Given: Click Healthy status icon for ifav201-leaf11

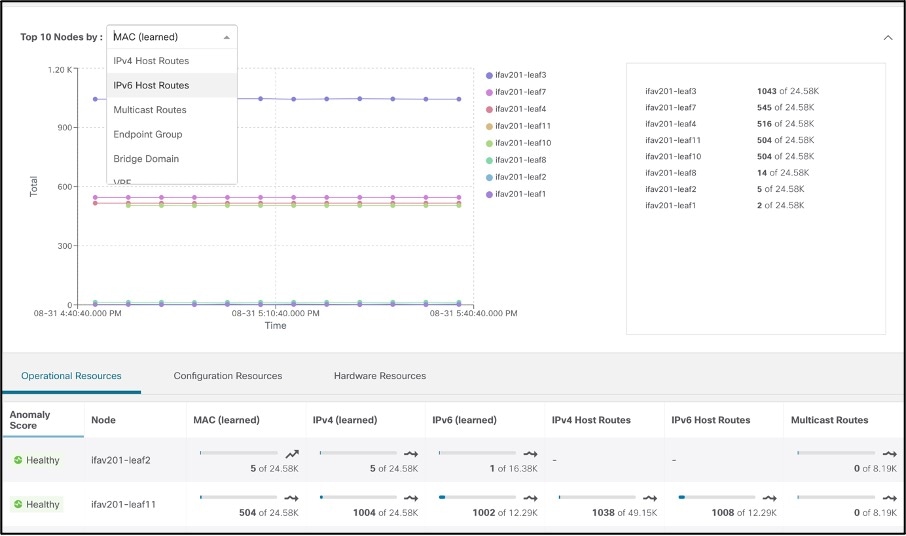Looking at the screenshot, I should (x=18, y=504).
